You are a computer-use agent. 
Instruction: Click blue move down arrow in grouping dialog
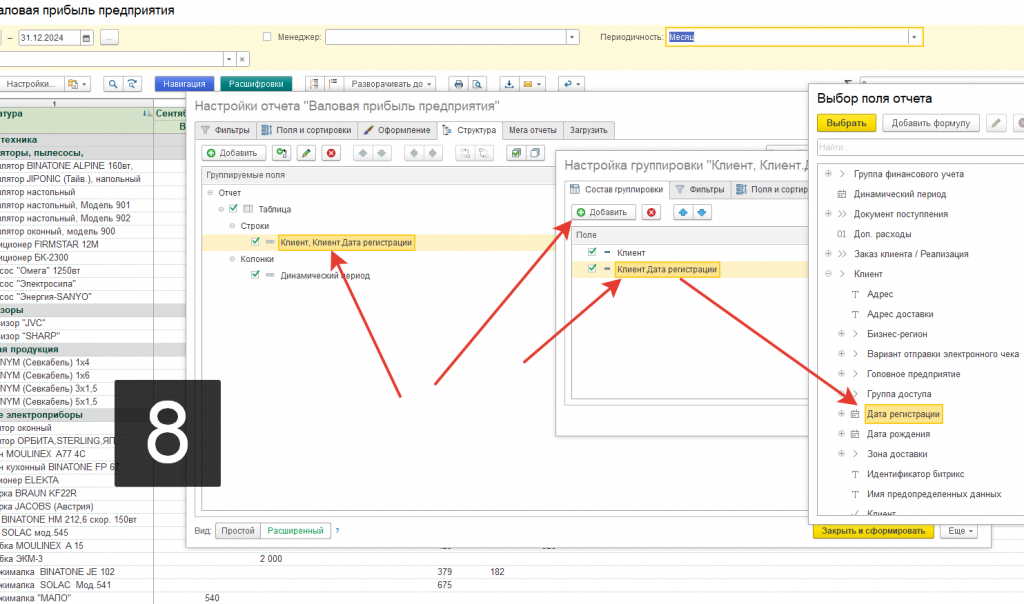tap(701, 212)
